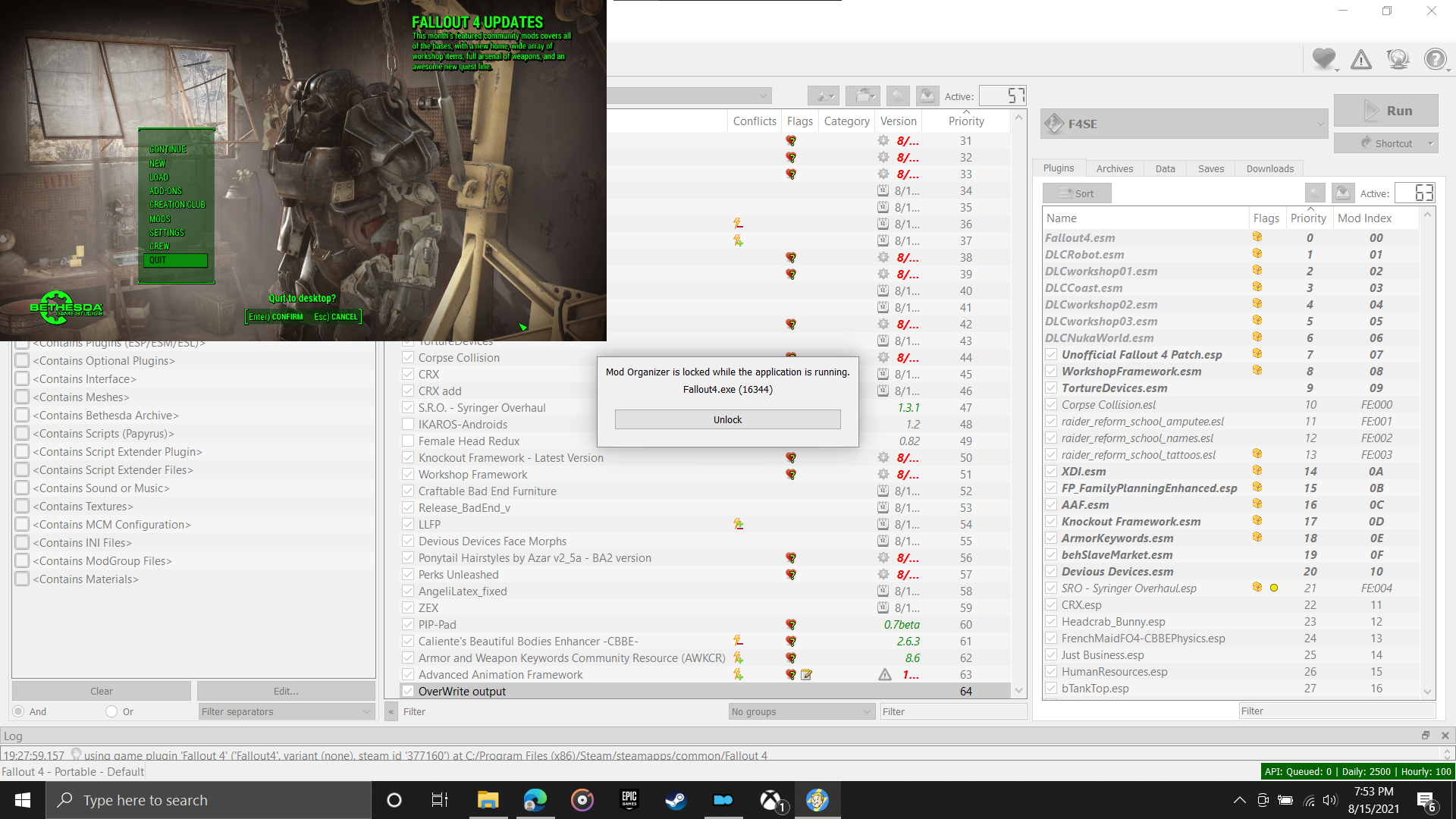Click the Edit... categories button

click(x=286, y=691)
